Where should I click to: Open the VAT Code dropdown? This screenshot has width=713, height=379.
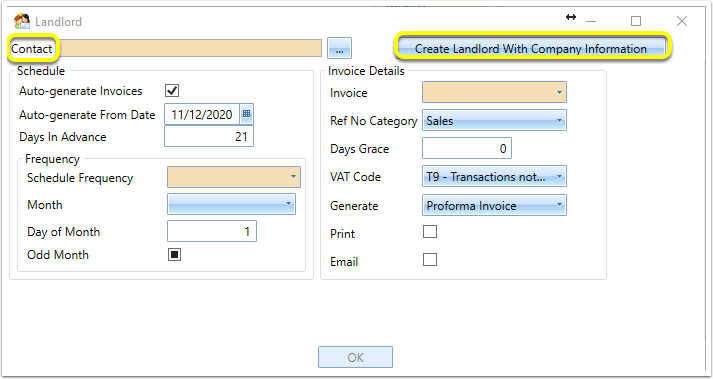click(494, 177)
